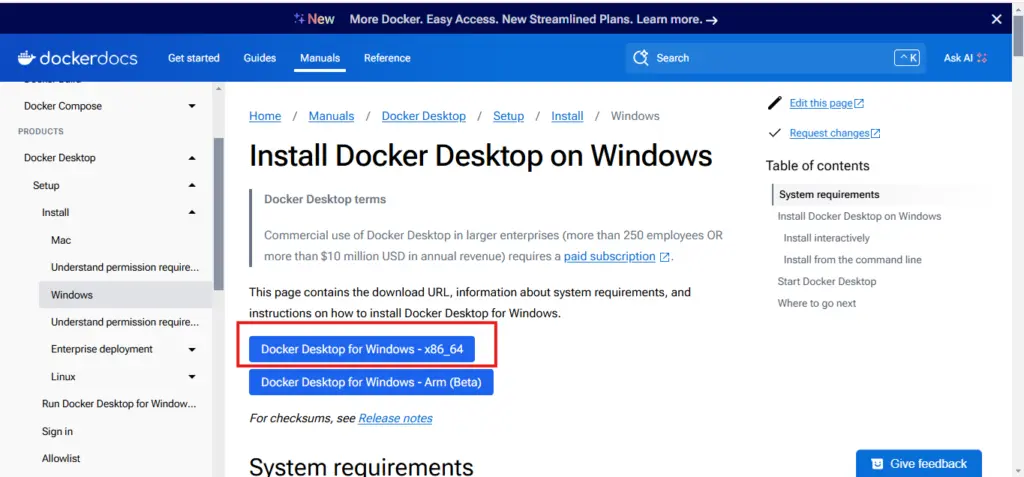Expand the Docker Compose sidebar section

click(x=192, y=106)
